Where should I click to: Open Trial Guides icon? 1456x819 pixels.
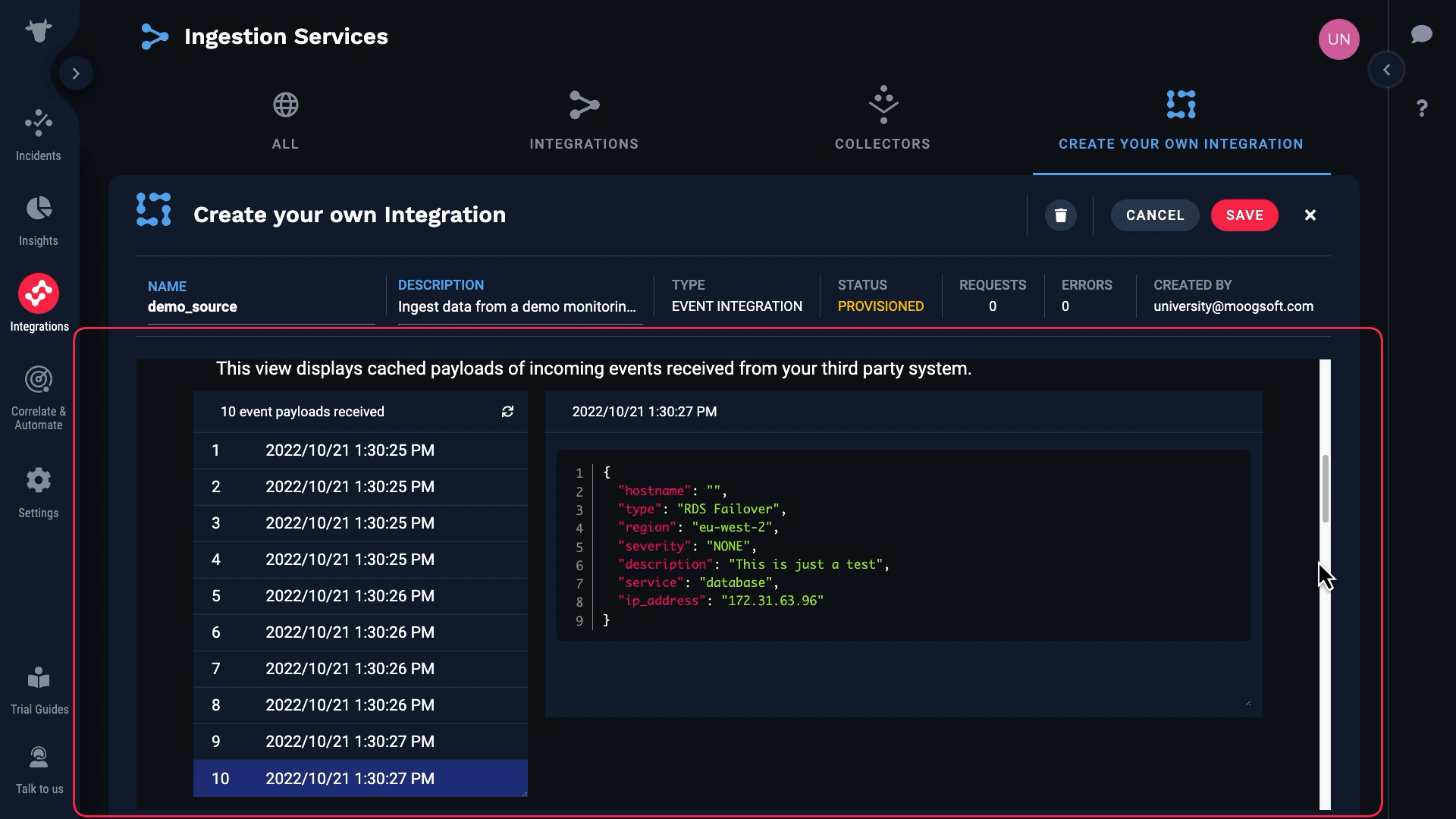38,678
